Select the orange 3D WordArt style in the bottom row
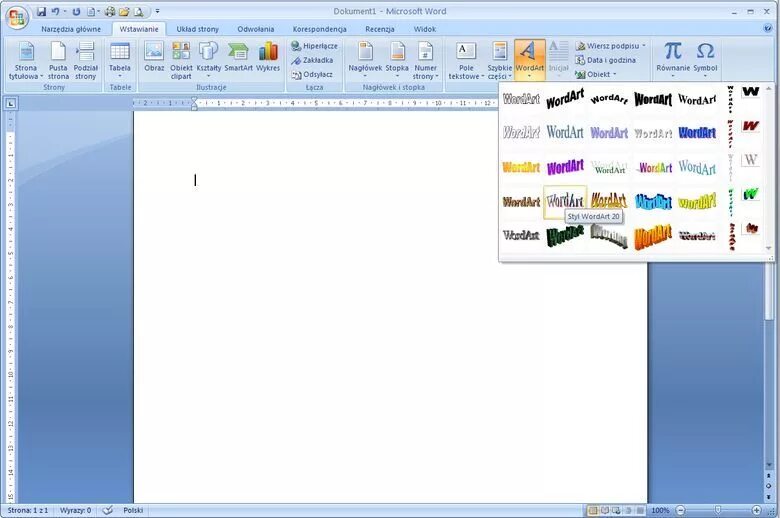 point(653,236)
